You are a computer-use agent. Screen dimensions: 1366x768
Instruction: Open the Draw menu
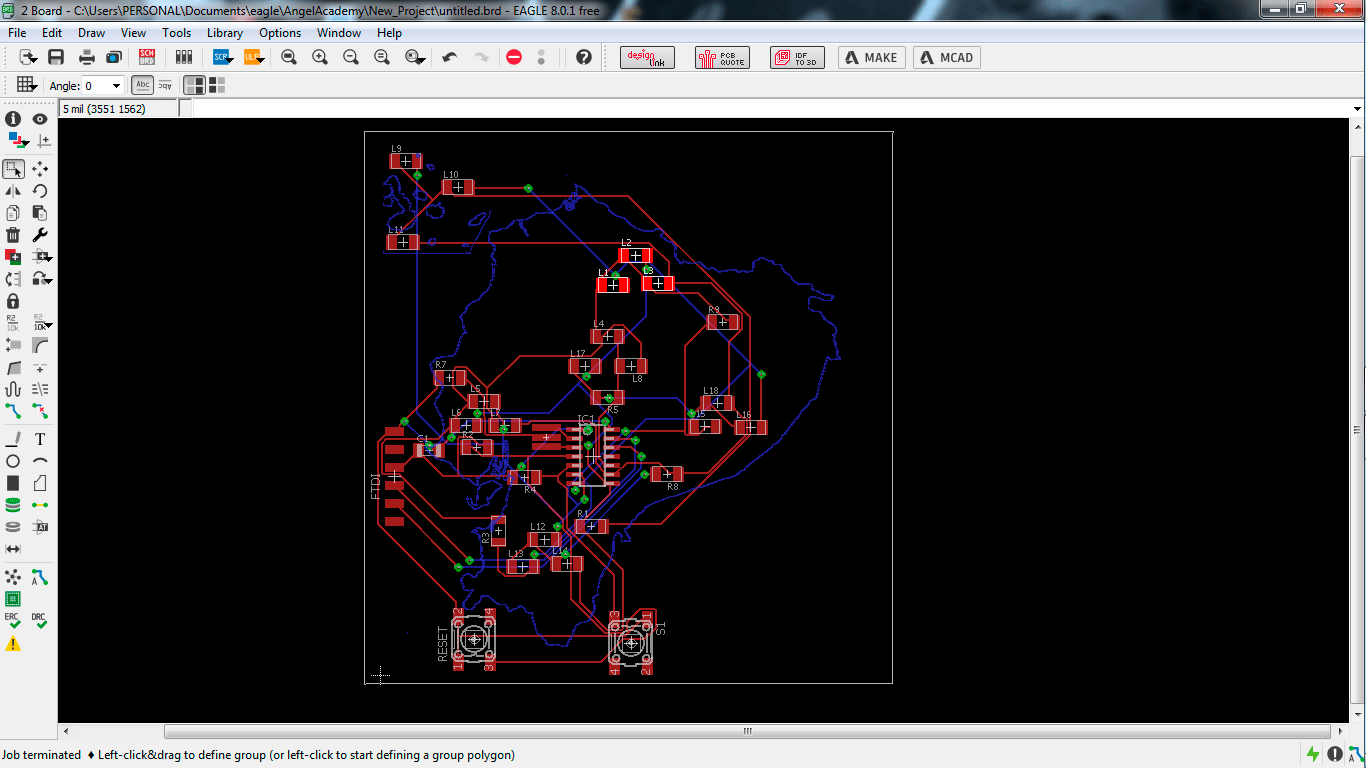[x=91, y=33]
